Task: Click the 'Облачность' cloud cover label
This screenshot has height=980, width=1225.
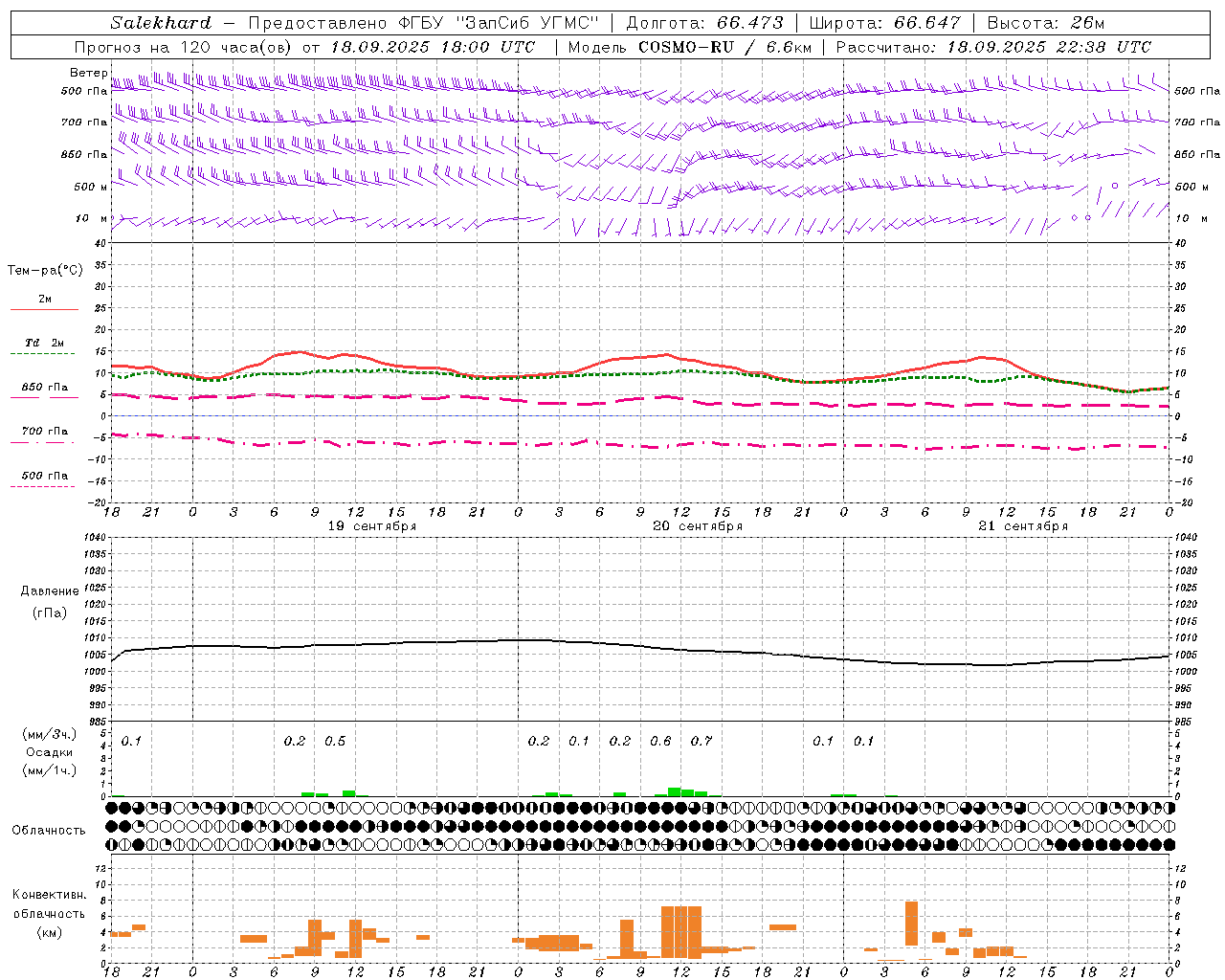Action: pyautogui.click(x=49, y=831)
